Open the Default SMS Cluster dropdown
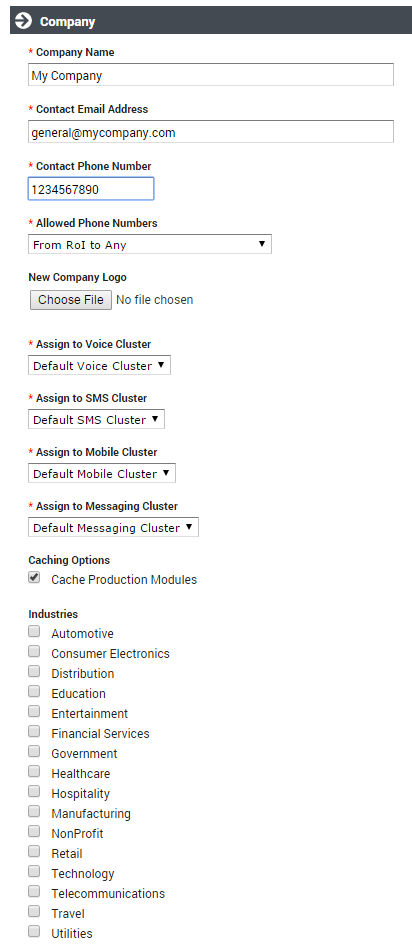This screenshot has width=412, height=950. pyautogui.click(x=96, y=419)
